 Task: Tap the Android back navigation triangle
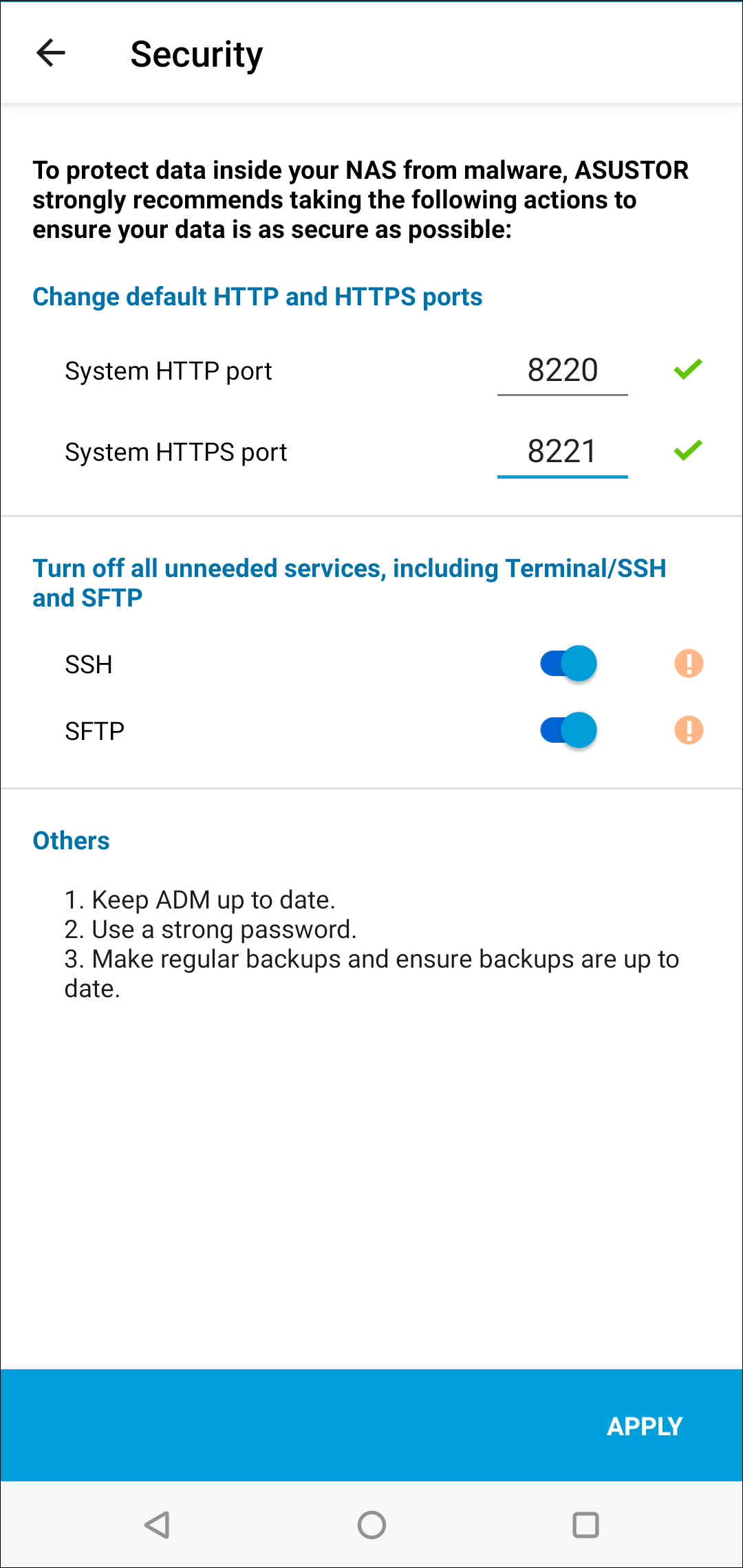pyautogui.click(x=158, y=1525)
